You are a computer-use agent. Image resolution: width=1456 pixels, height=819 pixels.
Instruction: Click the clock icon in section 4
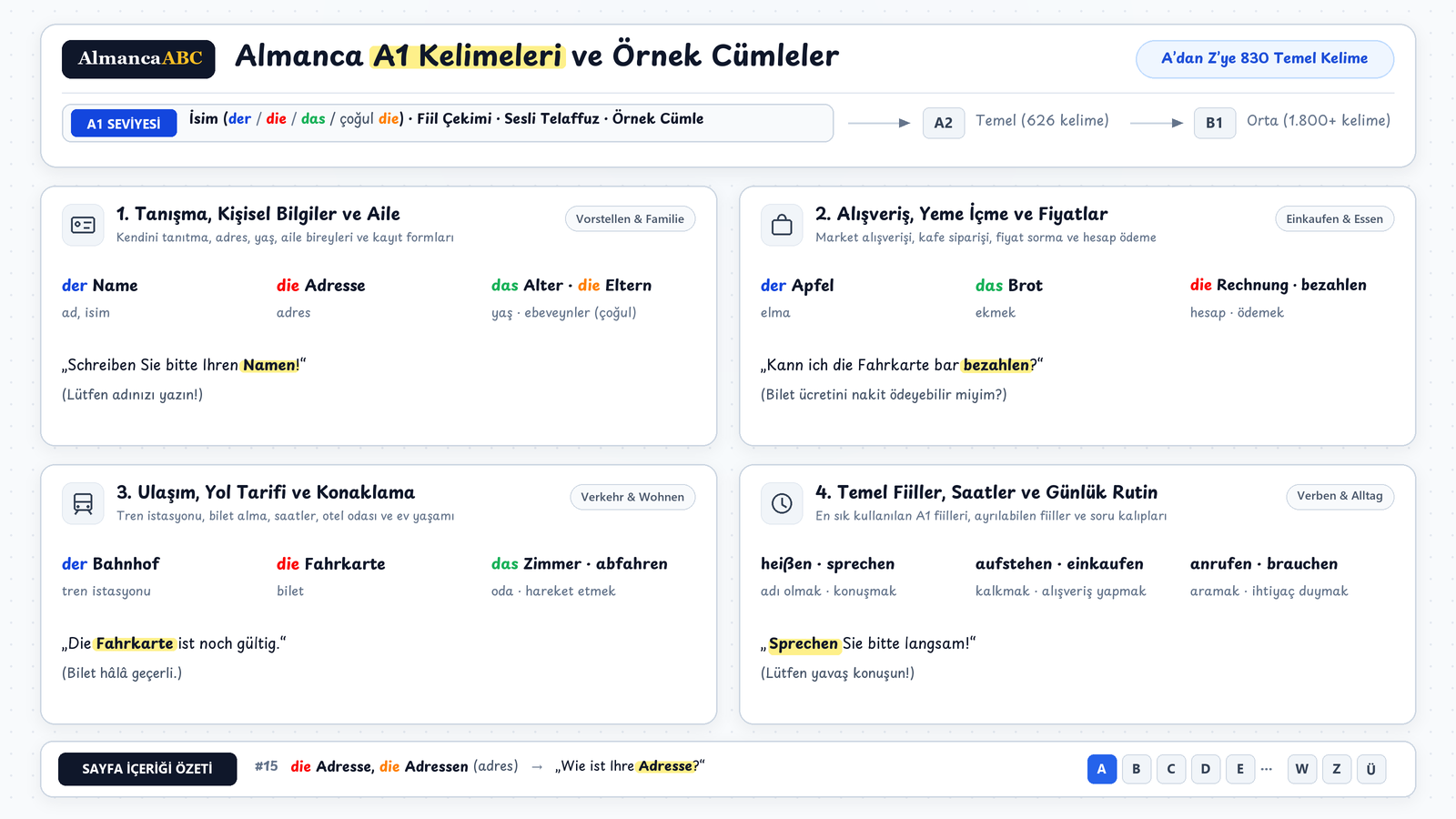tap(782, 503)
